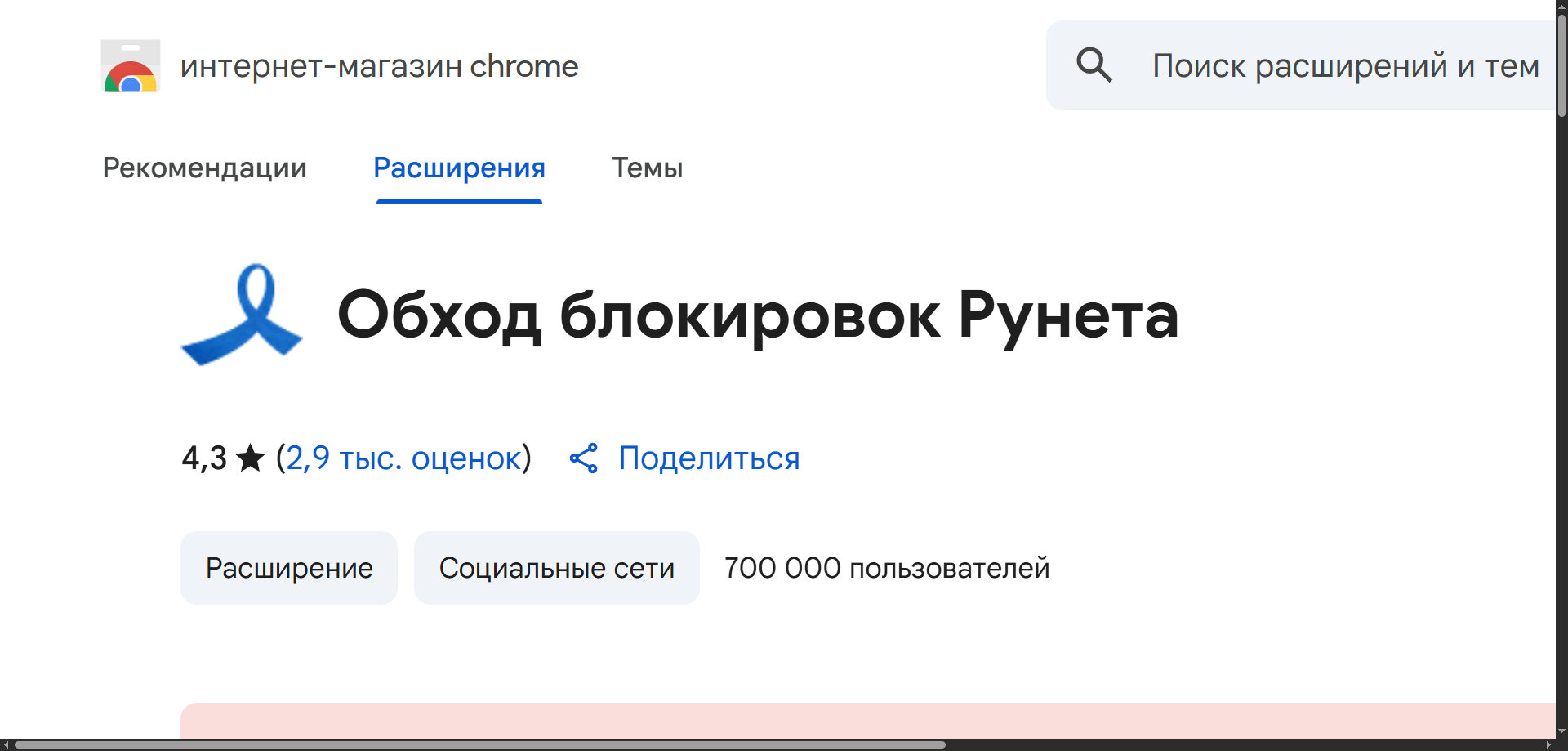Screen dimensions: 1568x751
Task: Click the Поделиться share link
Action: tap(709, 458)
